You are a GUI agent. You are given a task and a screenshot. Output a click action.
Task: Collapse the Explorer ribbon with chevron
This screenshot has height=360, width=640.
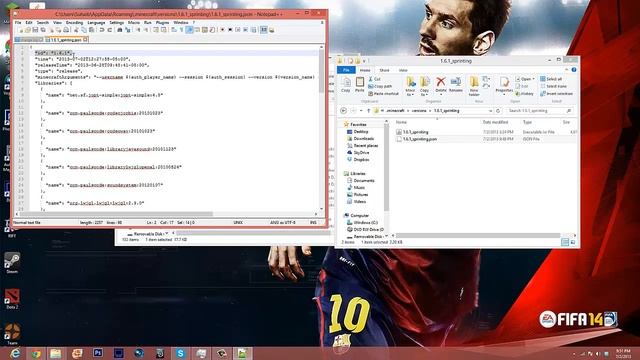(567, 70)
